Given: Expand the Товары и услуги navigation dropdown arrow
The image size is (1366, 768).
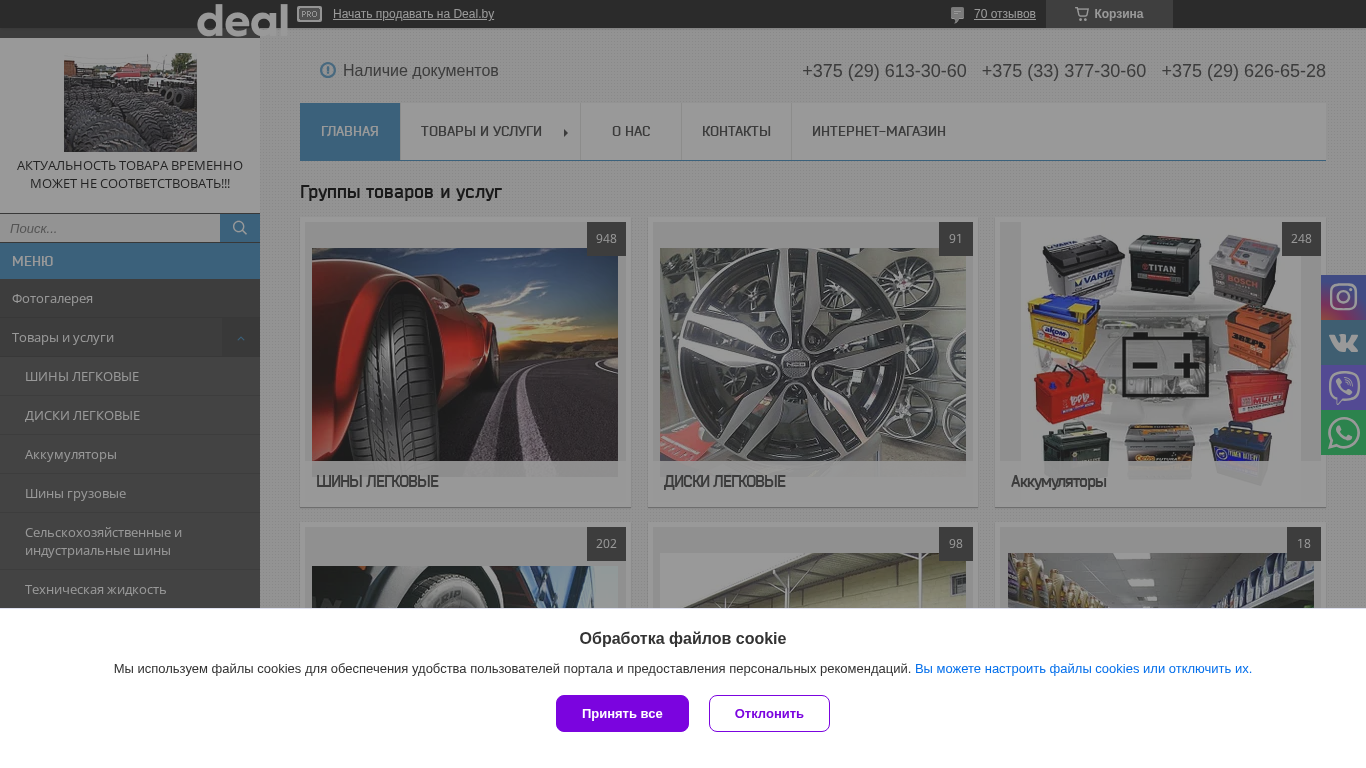Looking at the screenshot, I should (566, 132).
